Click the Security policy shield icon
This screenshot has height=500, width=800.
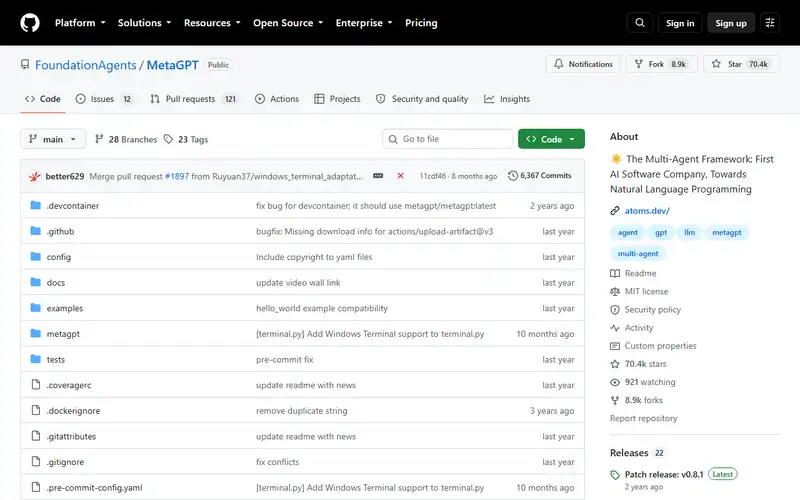615,310
